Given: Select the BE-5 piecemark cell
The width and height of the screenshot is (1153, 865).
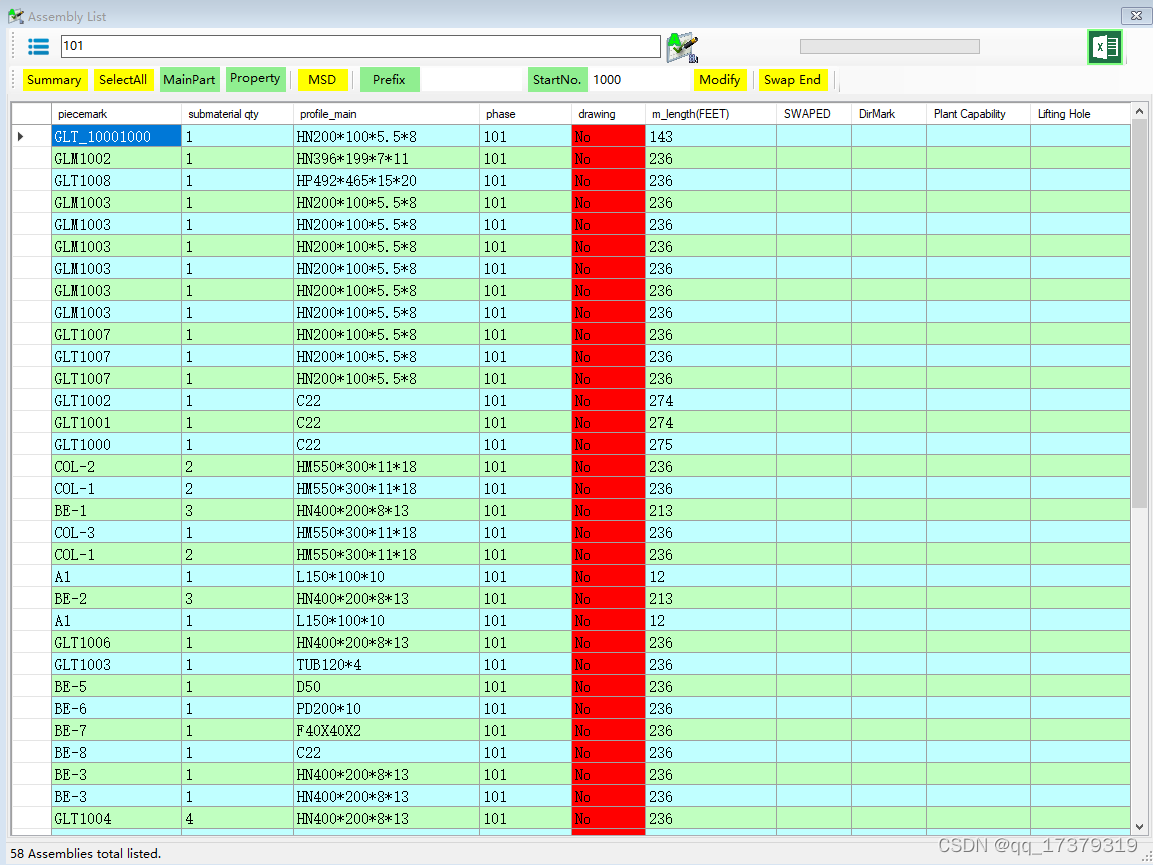Looking at the screenshot, I should 116,687.
